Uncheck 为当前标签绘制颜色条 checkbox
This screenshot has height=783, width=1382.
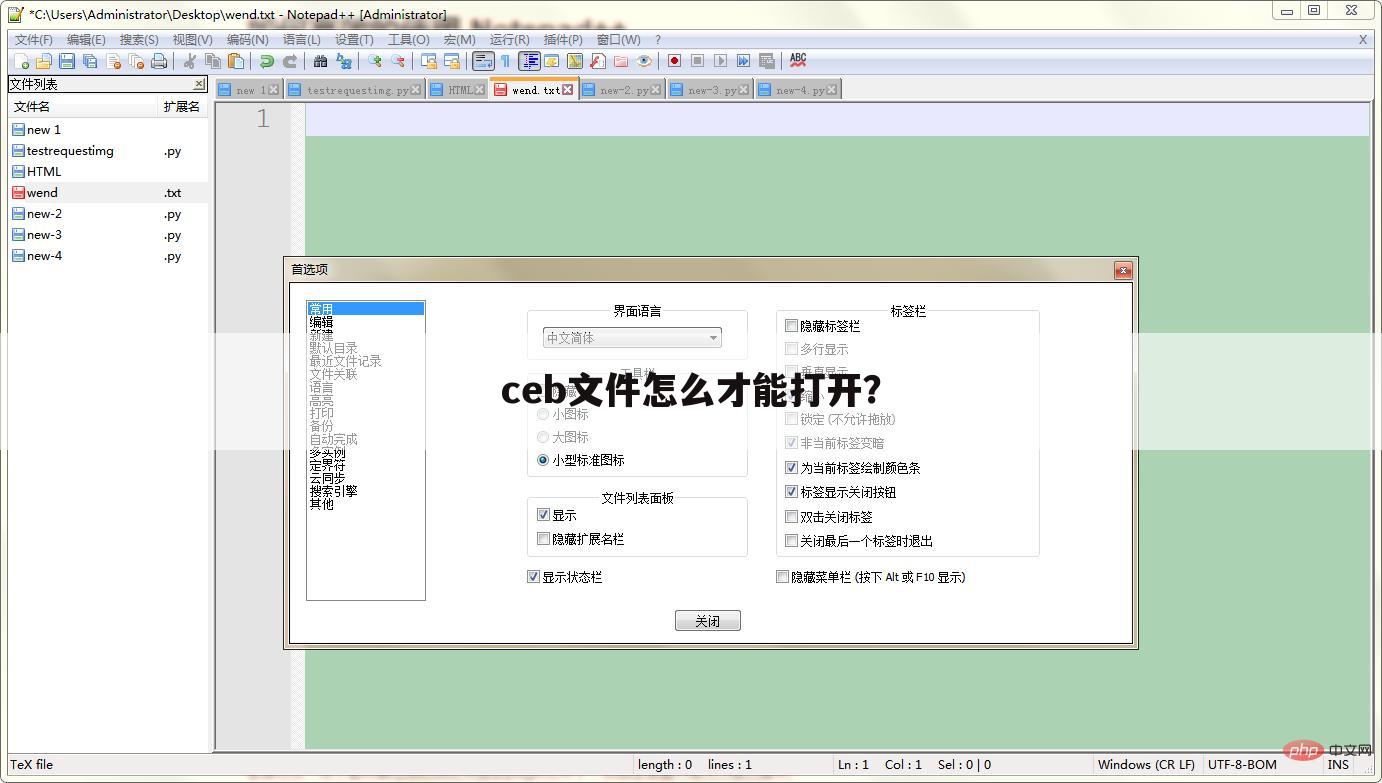point(791,467)
